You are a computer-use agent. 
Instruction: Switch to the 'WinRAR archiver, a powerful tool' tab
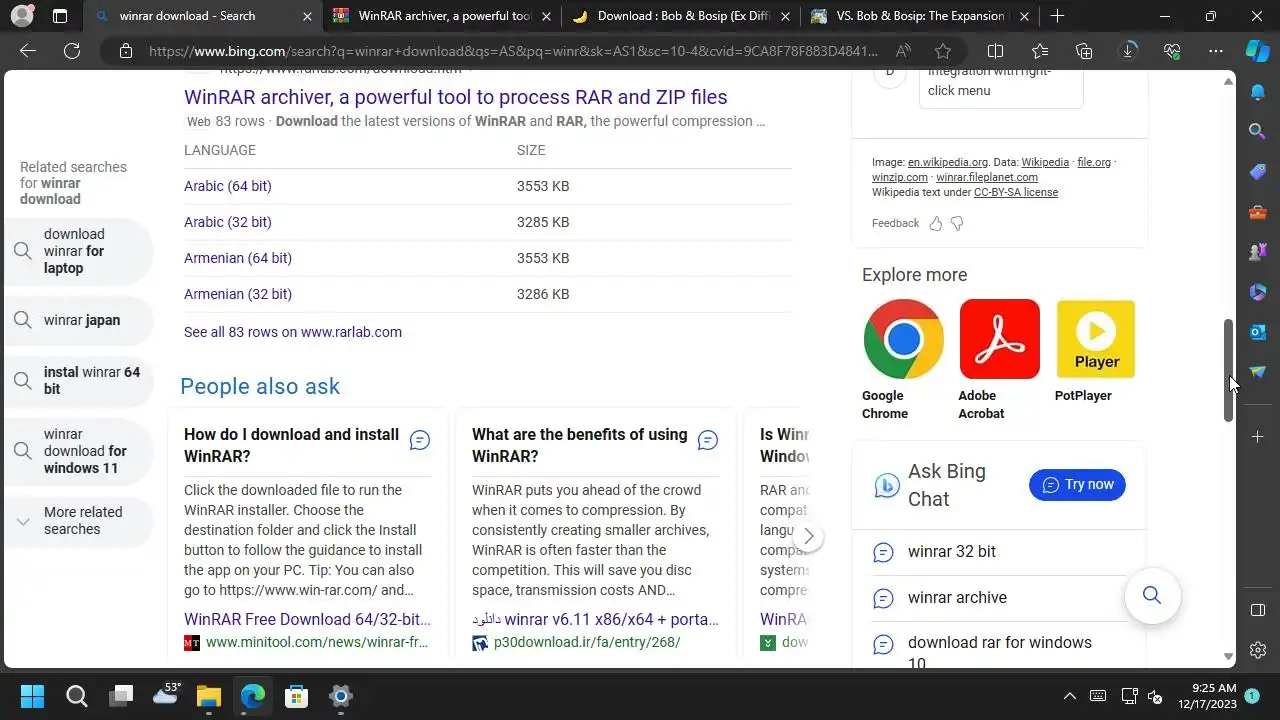444,16
